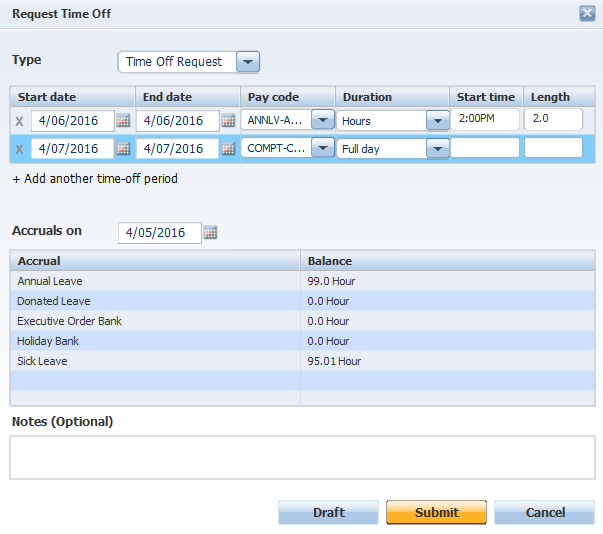Screen dimensions: 603x534
Task: Open calendar picker for first row end date
Action: [x=228, y=121]
